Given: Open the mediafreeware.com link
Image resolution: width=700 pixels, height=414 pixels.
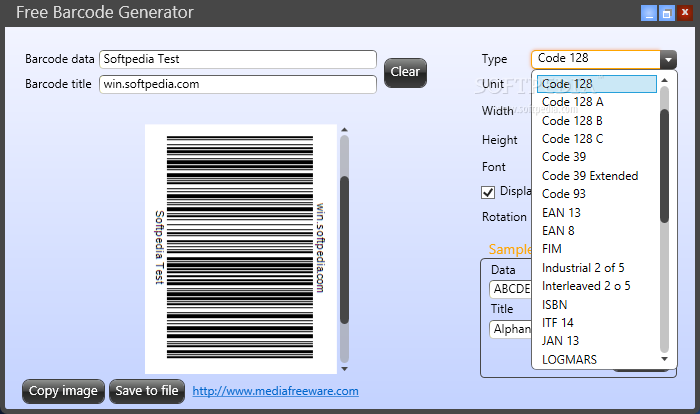Looking at the screenshot, I should click(275, 391).
